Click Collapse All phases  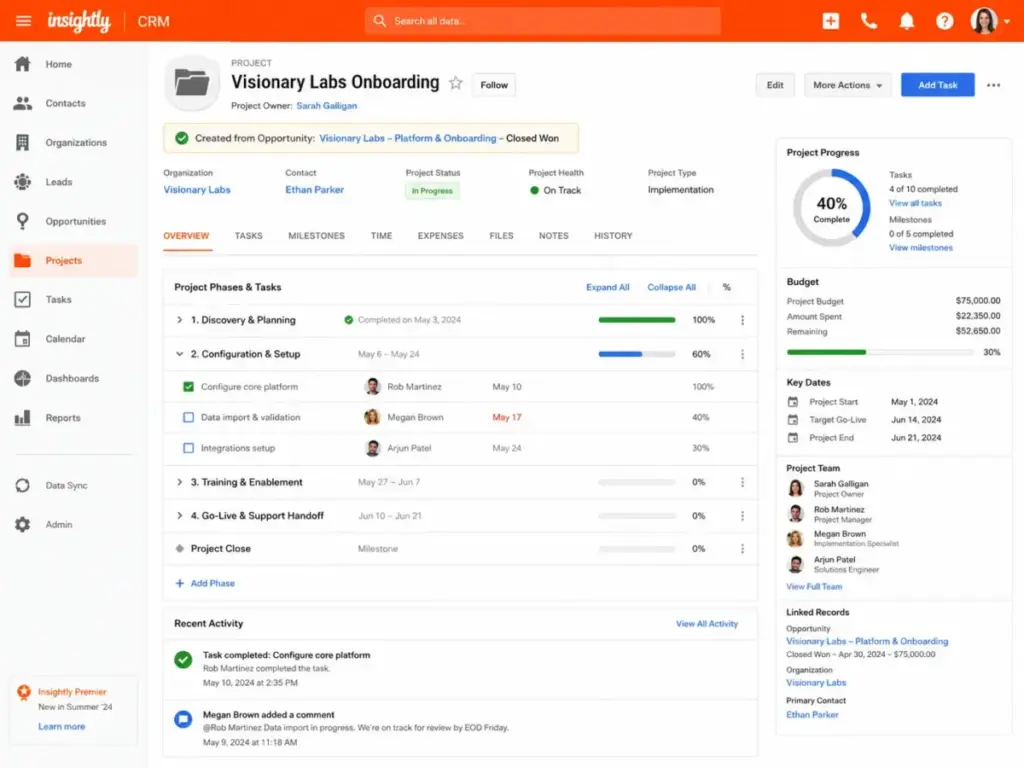pos(671,287)
